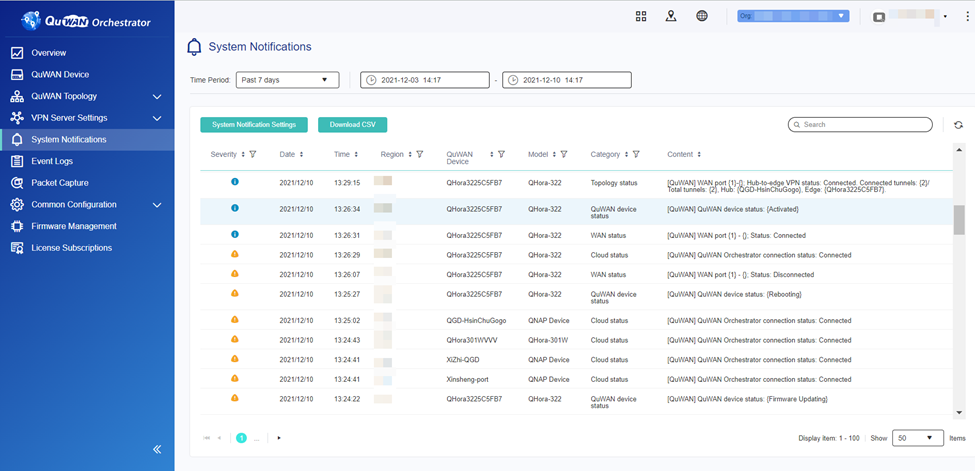This screenshot has width=975, height=471.
Task: Go to previous page arrow
Action: 219,438
